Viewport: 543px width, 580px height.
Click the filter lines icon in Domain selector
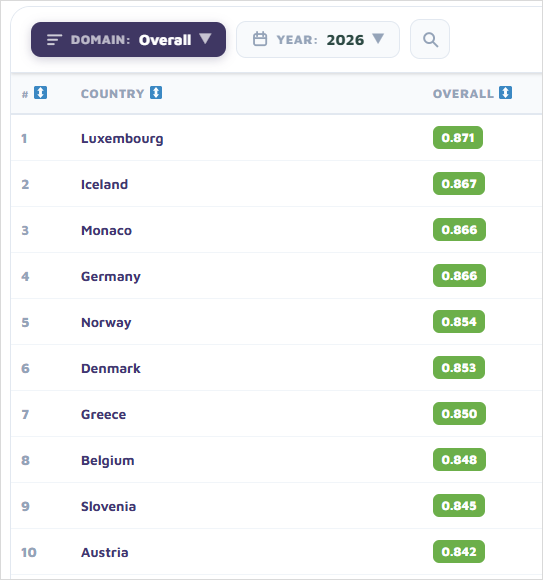pos(54,40)
